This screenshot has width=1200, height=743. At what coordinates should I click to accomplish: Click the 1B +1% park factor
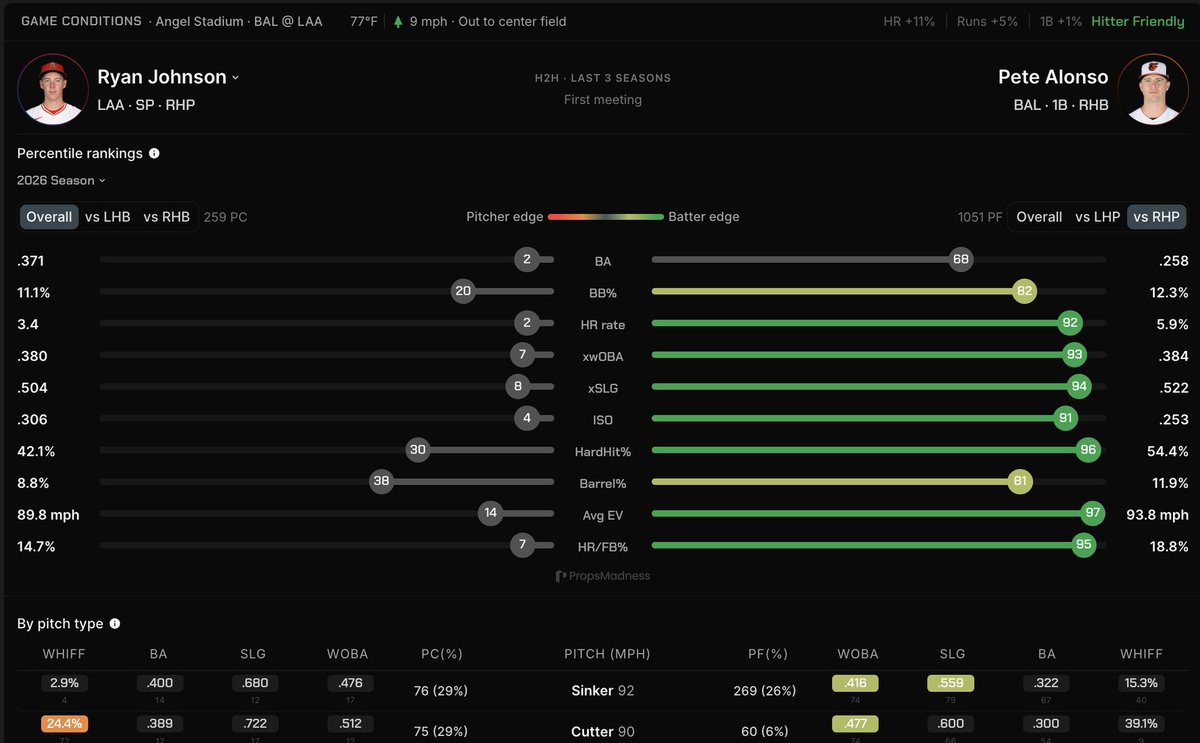click(1061, 21)
